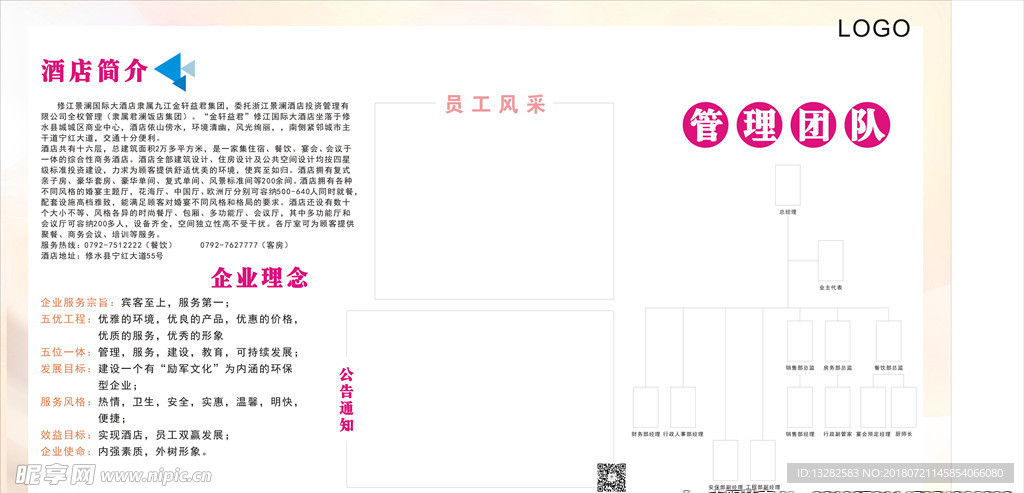Click the label 发展目标：

click(68, 369)
